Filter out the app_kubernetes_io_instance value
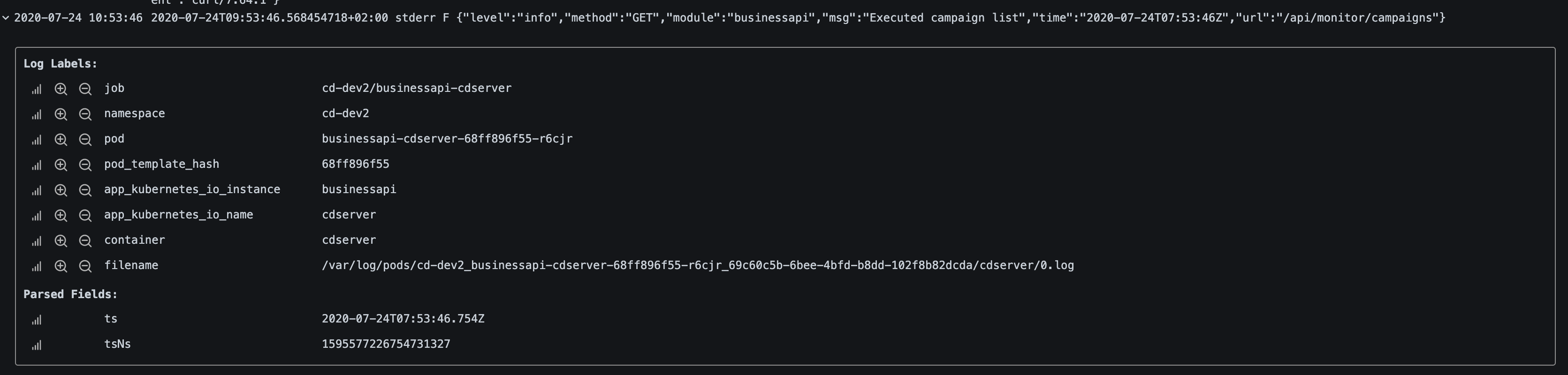The width and height of the screenshot is (1568, 375). click(84, 190)
